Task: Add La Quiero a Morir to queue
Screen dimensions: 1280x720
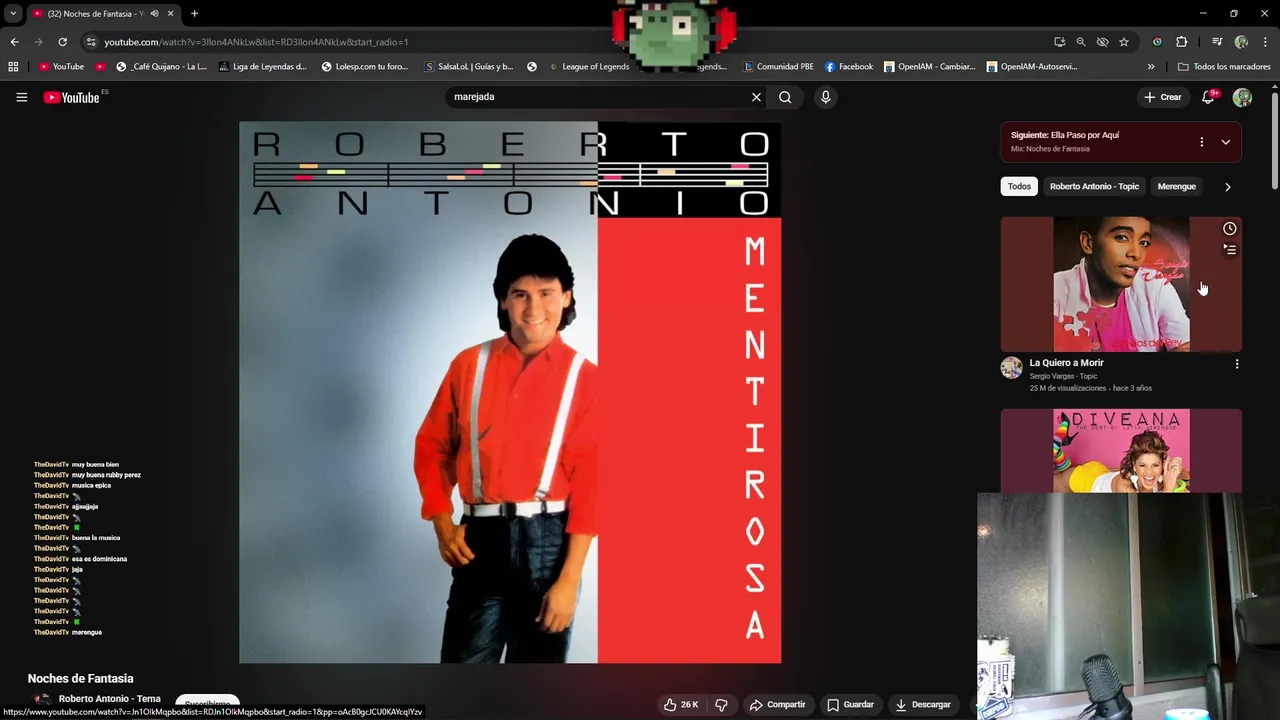Action: (x=1229, y=250)
